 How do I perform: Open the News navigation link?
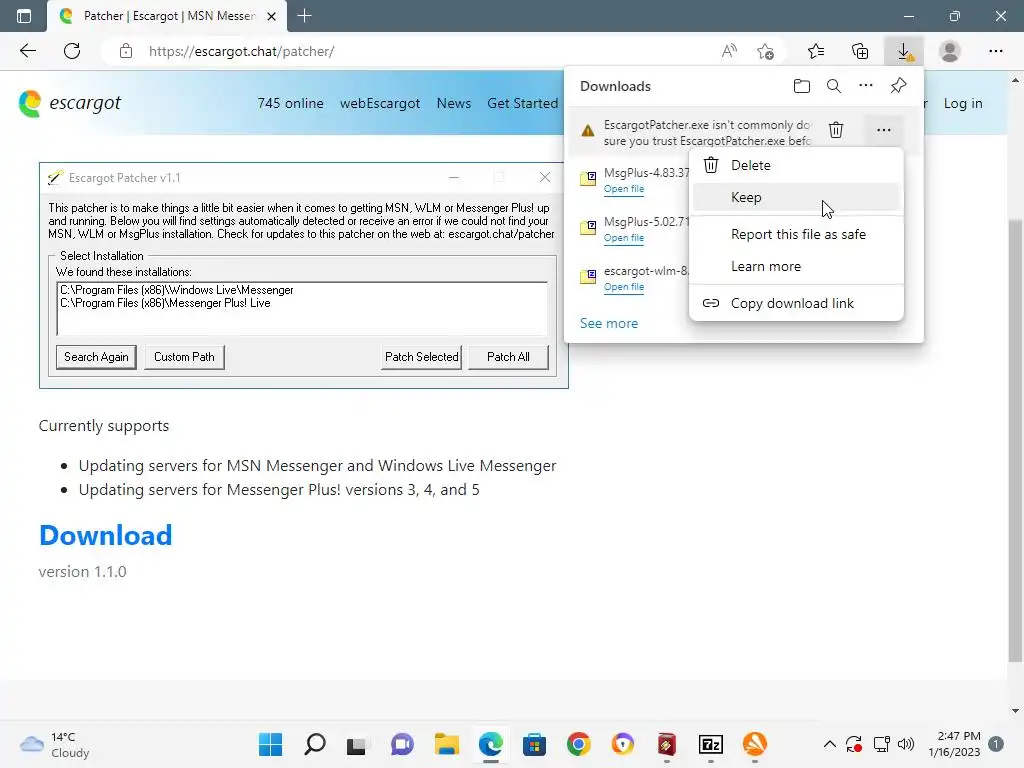454,103
